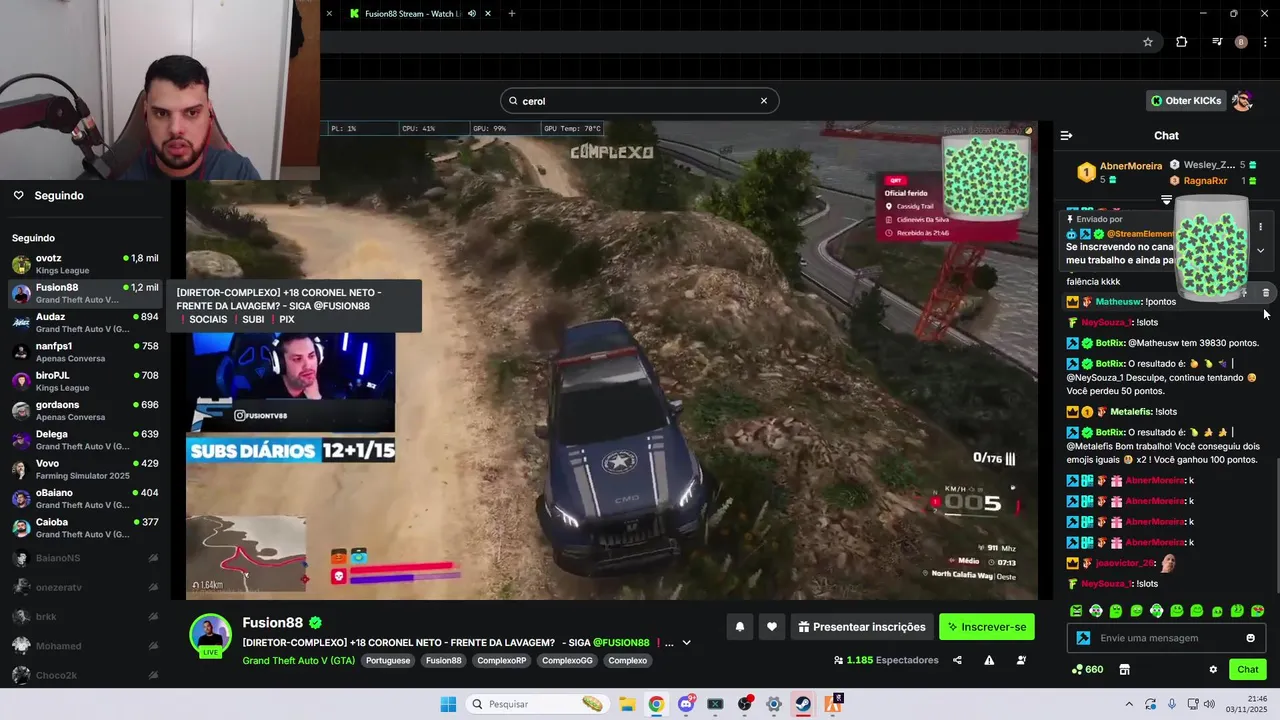Open Chrome from the taskbar
Image resolution: width=1280 pixels, height=720 pixels.
click(x=656, y=704)
